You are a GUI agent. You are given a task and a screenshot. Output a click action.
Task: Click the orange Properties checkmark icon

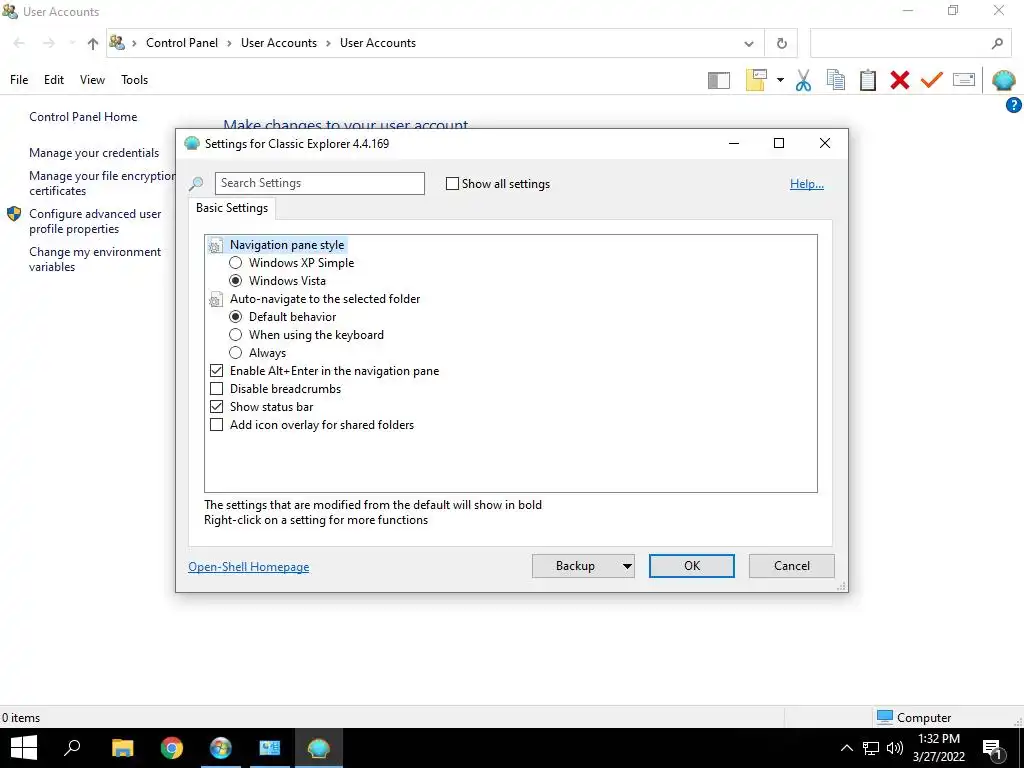pyautogui.click(x=932, y=80)
